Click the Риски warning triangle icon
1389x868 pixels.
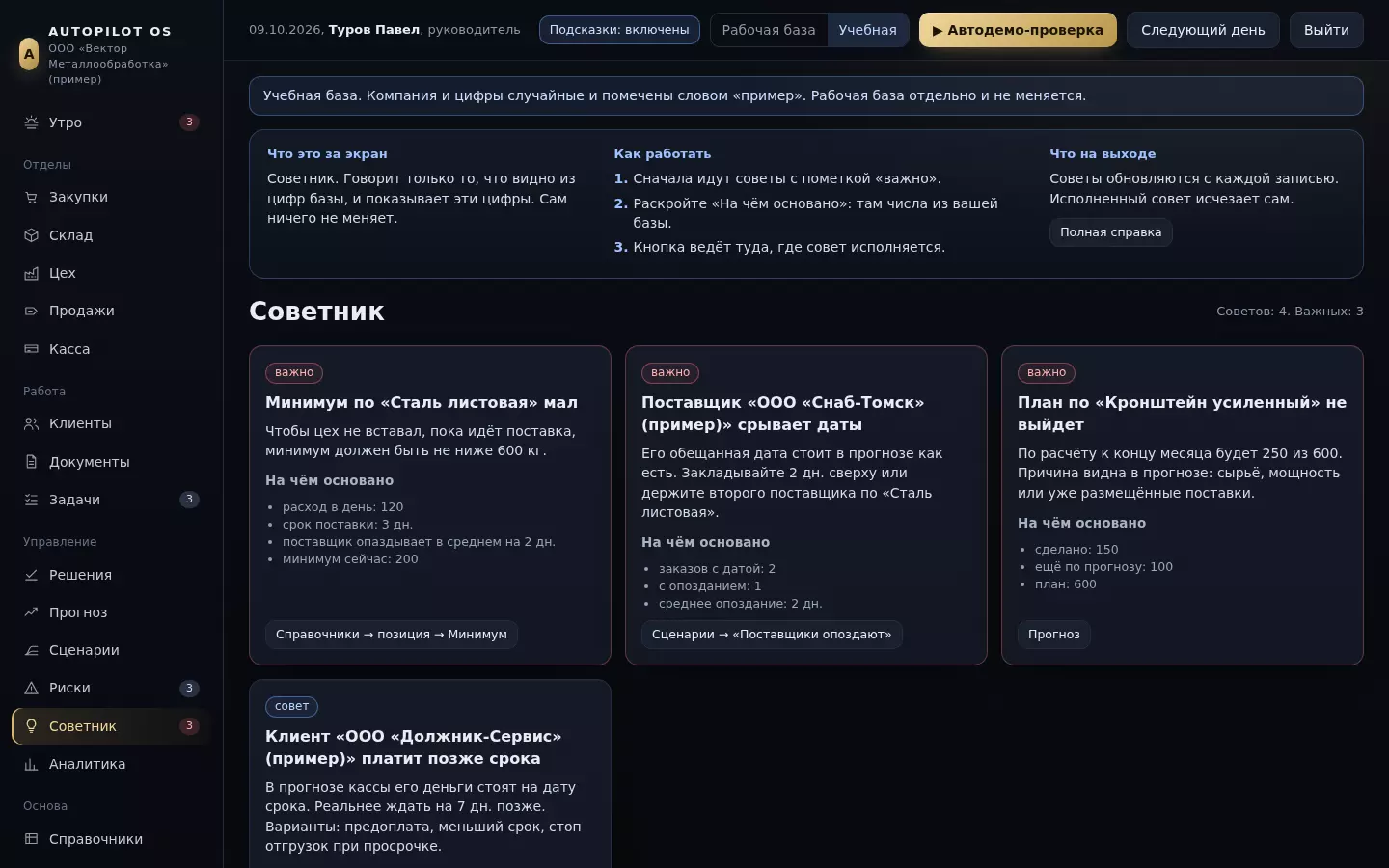(x=31, y=688)
